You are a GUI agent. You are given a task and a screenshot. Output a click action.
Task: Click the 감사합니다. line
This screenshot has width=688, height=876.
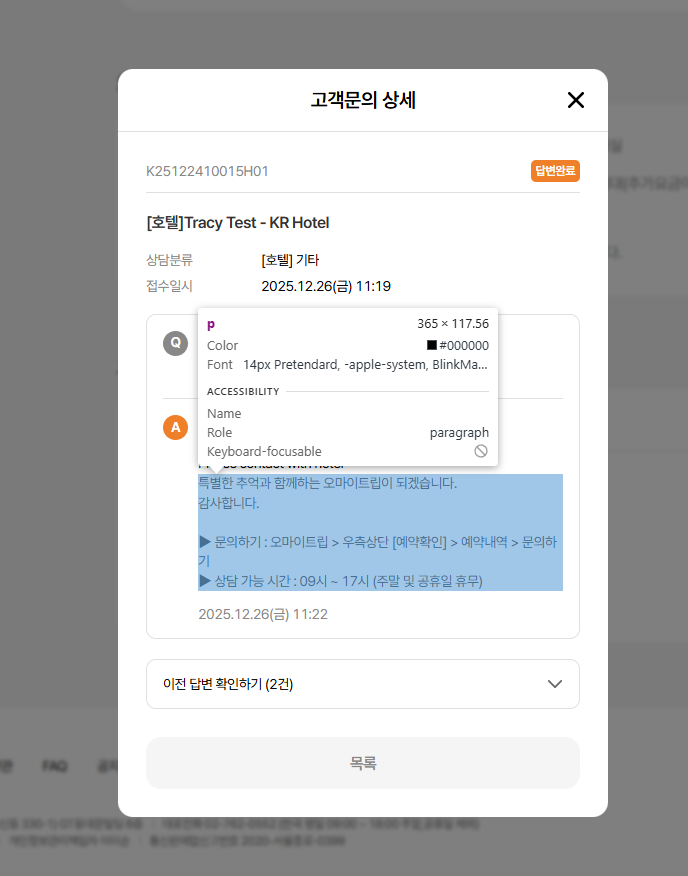pos(229,503)
